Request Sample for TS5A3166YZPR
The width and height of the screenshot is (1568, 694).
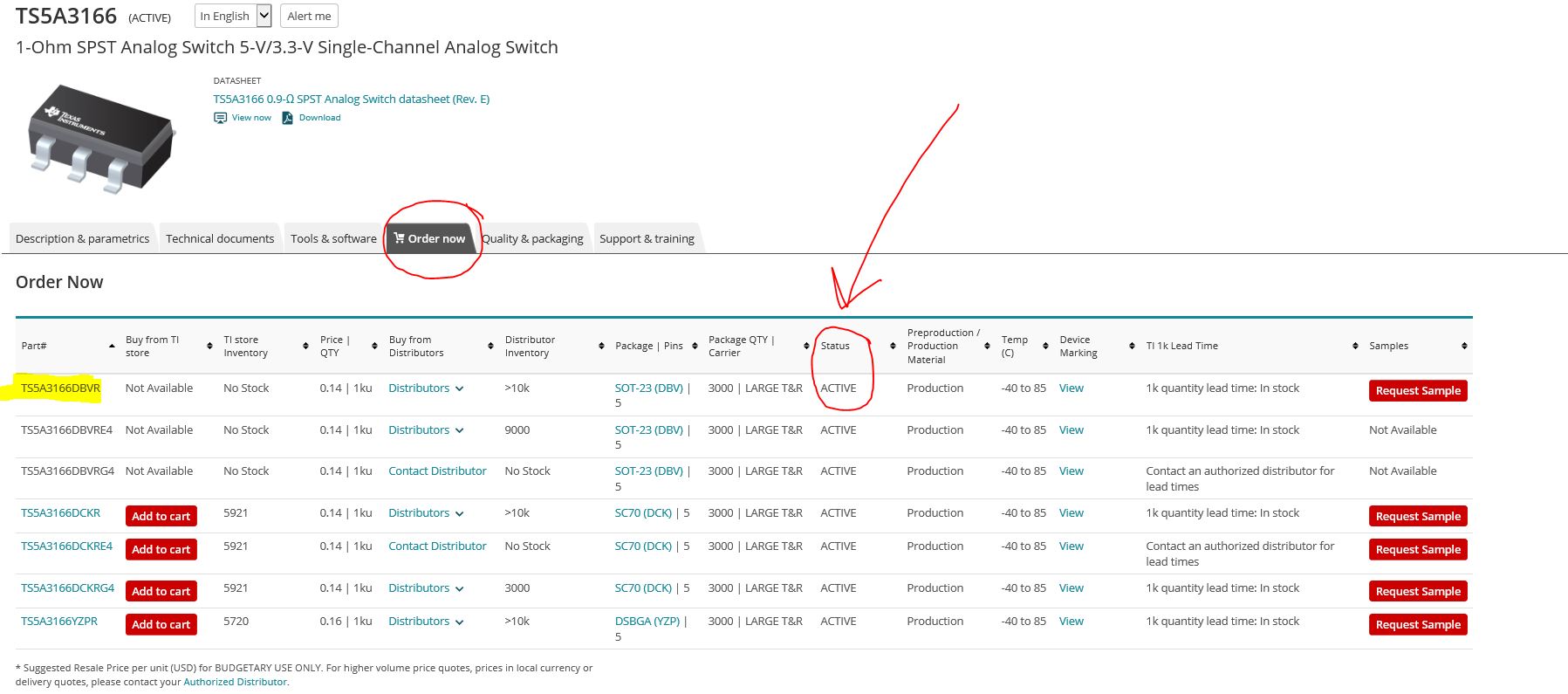click(1418, 624)
